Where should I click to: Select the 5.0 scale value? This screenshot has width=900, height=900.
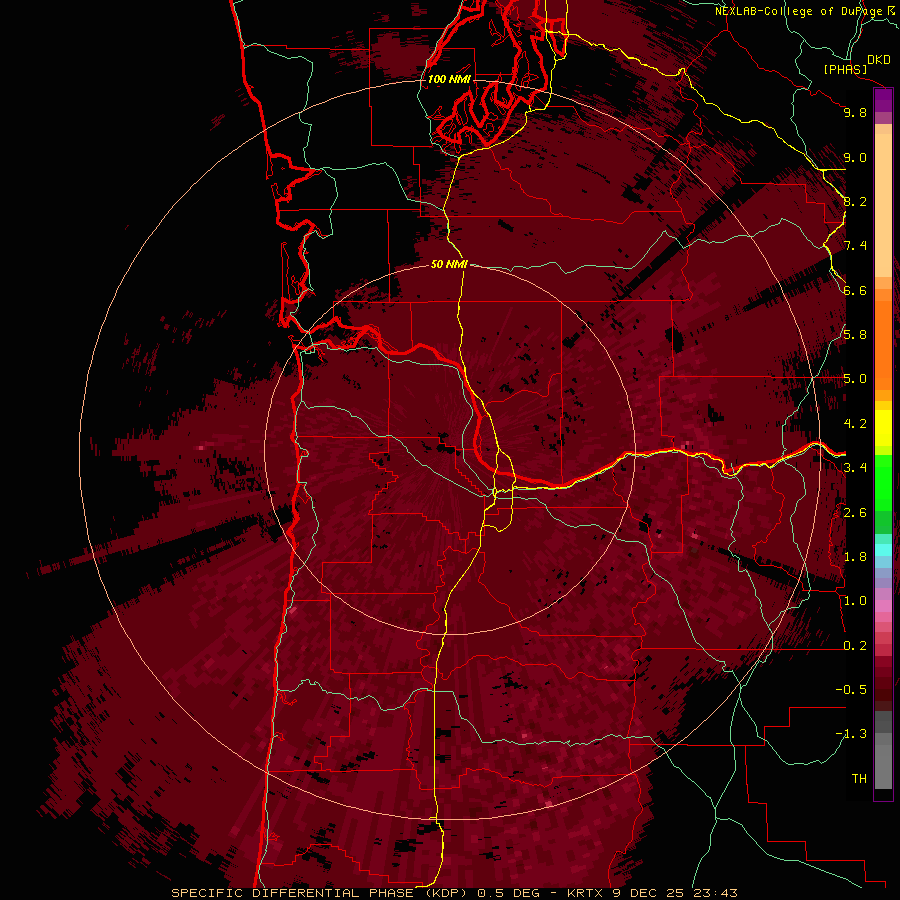click(855, 379)
